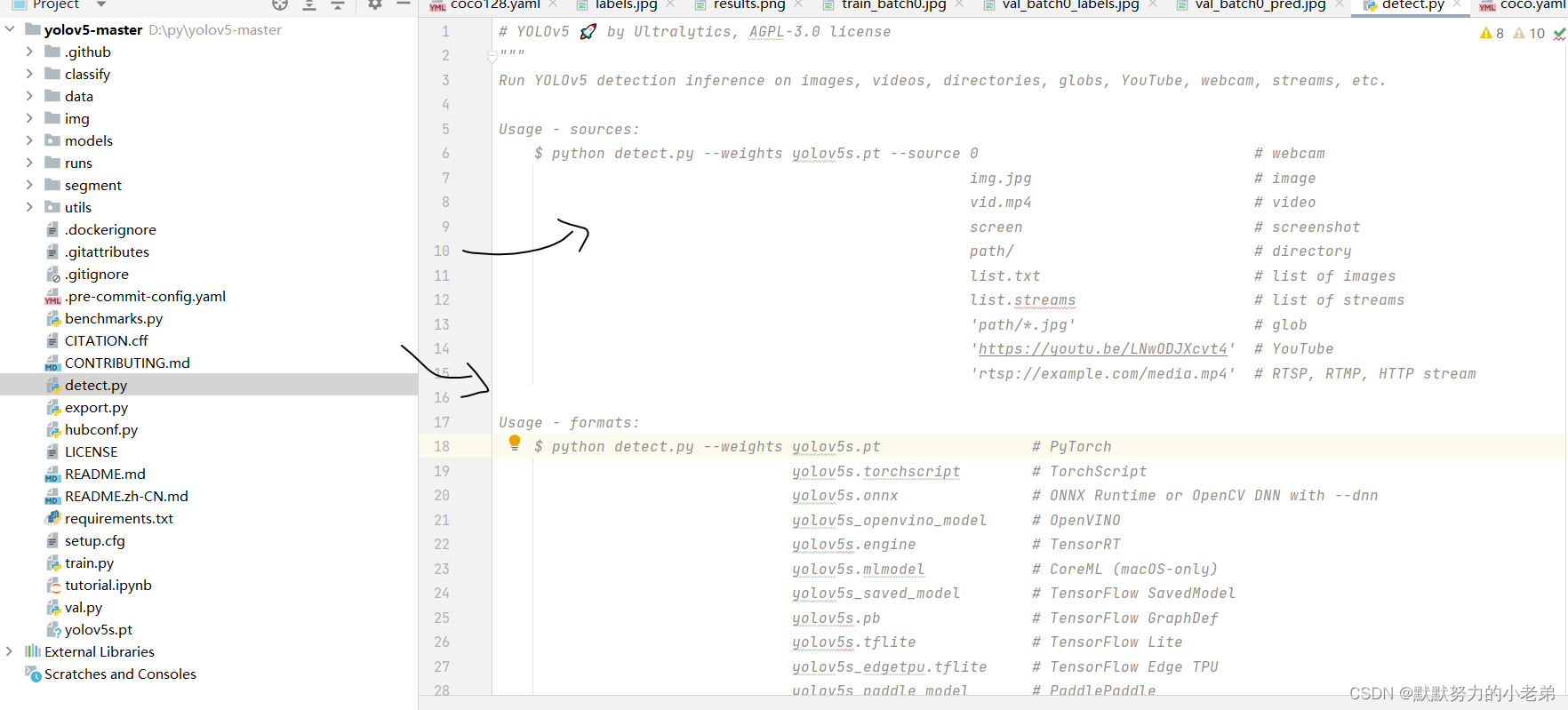Image resolution: width=1568 pixels, height=710 pixels.
Task: Click the weak warning count 10 indicator
Action: (1529, 34)
